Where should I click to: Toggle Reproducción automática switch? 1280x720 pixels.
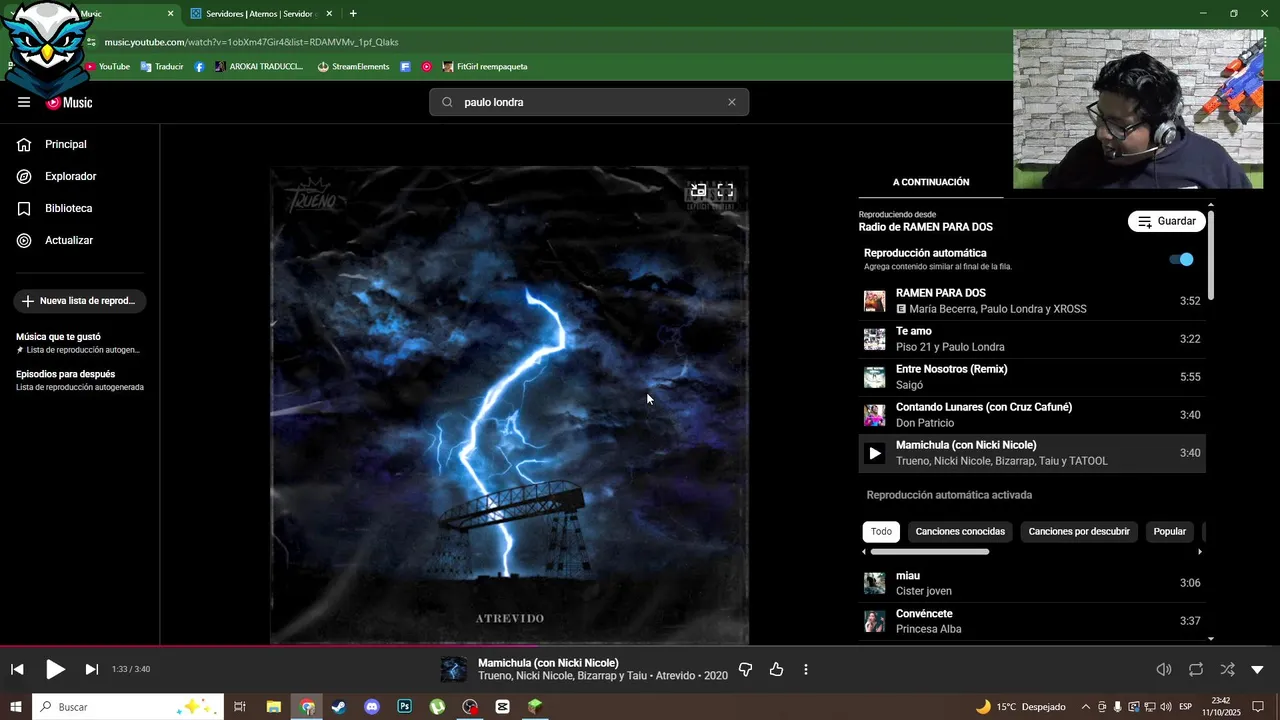(x=1182, y=259)
